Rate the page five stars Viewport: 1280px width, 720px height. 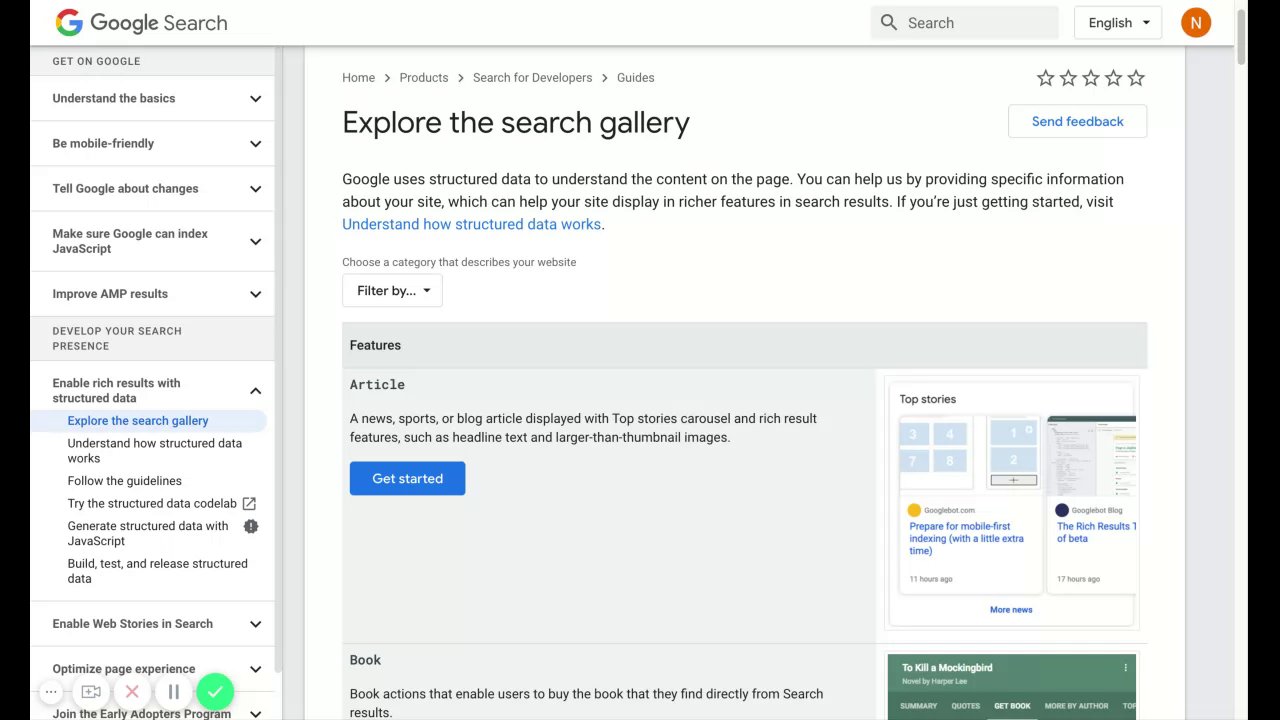tap(1135, 78)
